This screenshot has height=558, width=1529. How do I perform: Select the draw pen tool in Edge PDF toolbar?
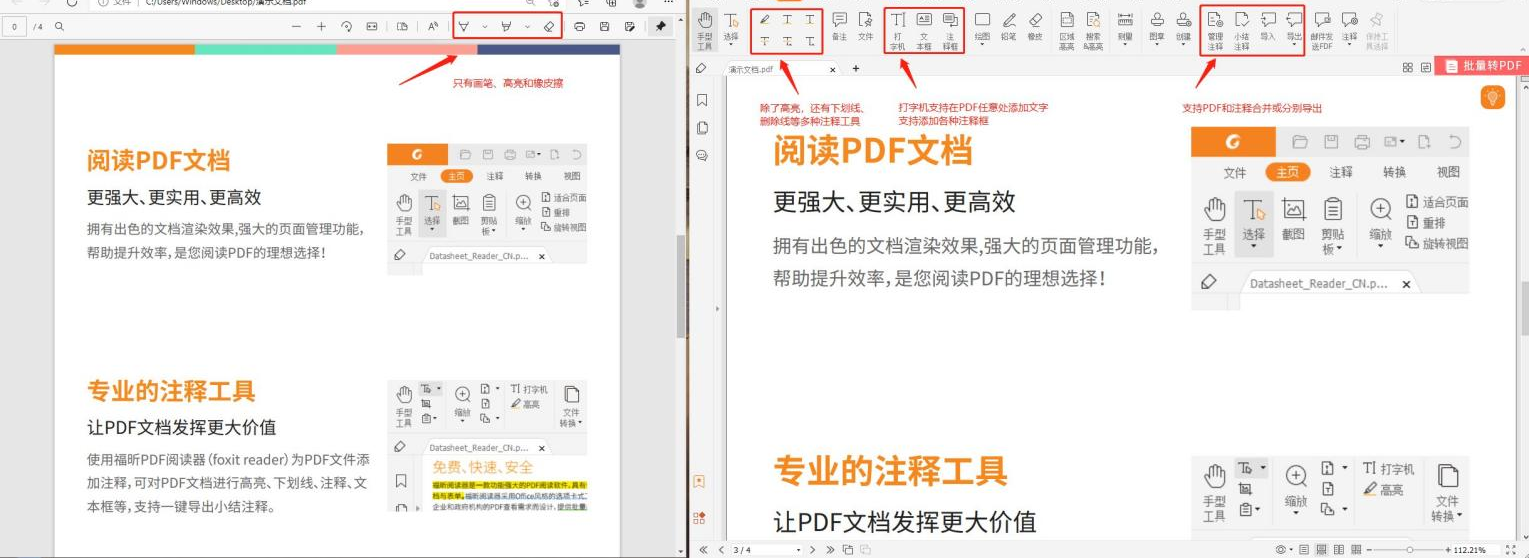[463, 26]
